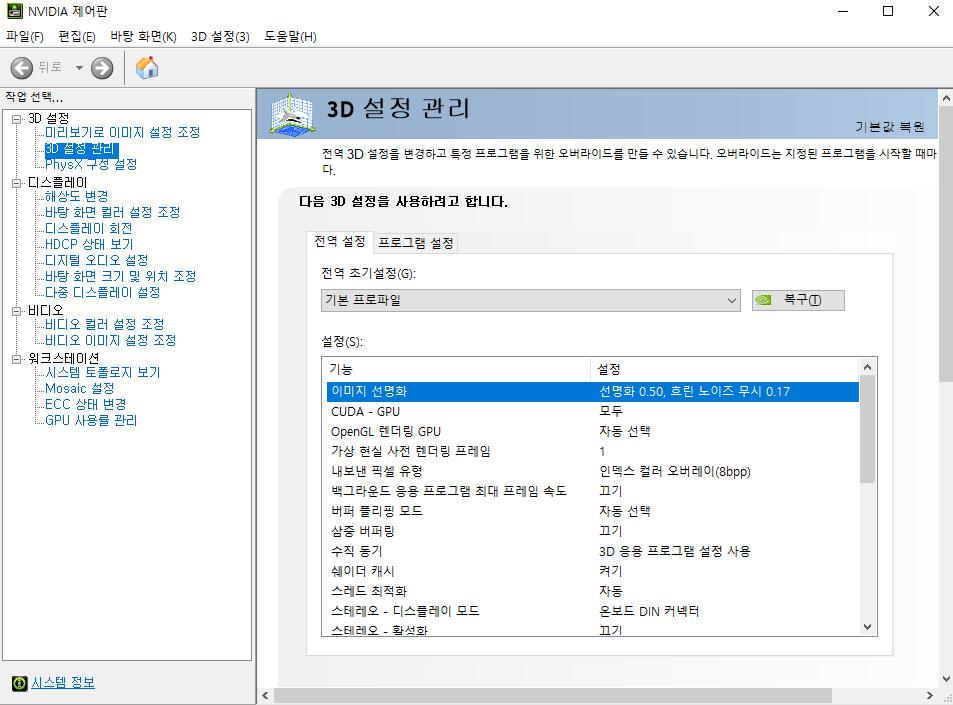Open 해상도 변경 page
The width and height of the screenshot is (953, 705).
click(77, 196)
